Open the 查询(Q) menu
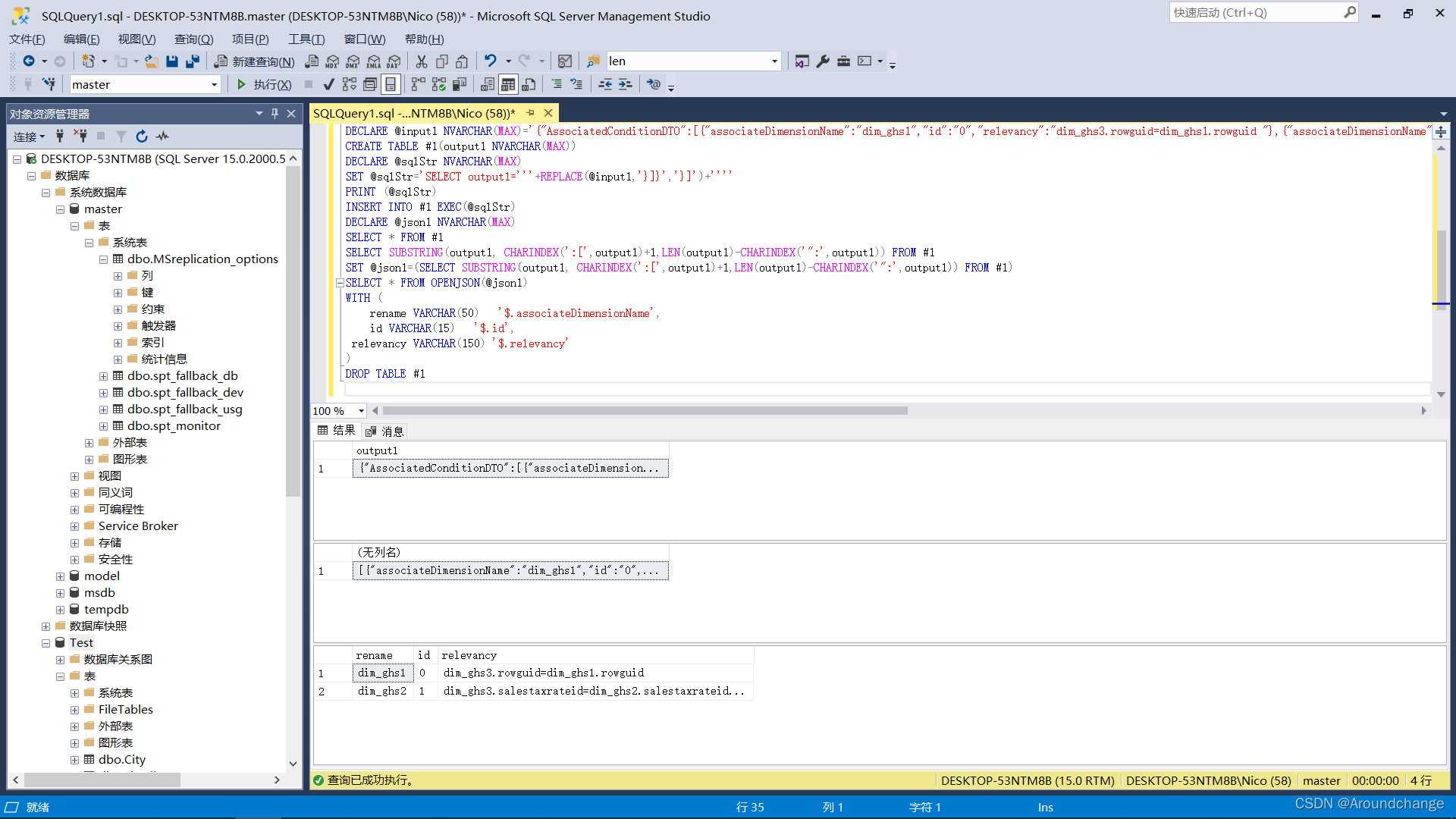1456x819 pixels. [193, 39]
